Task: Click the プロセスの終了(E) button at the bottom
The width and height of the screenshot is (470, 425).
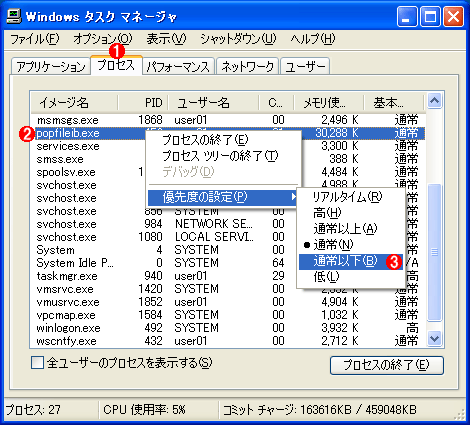Action: tap(387, 365)
